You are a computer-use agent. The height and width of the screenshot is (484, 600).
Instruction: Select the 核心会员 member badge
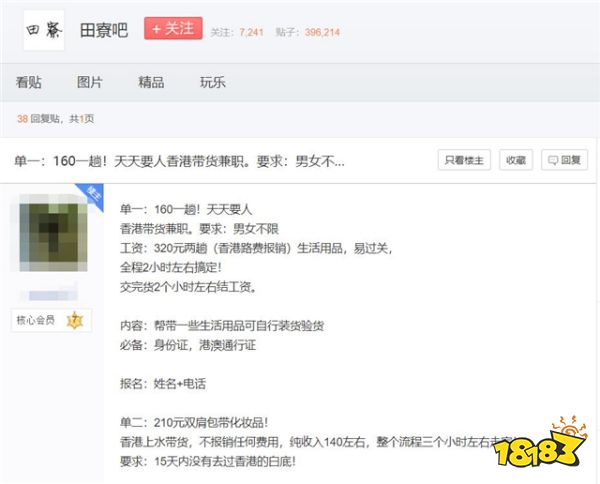pyautogui.click(x=51, y=320)
